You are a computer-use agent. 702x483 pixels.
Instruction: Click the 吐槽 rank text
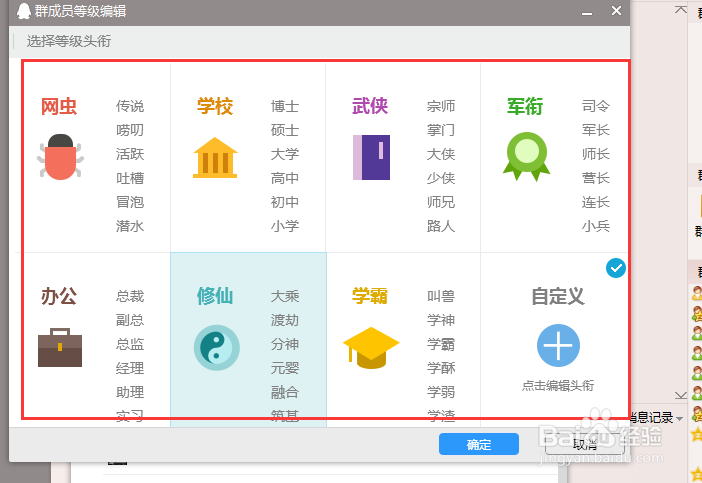(130, 178)
